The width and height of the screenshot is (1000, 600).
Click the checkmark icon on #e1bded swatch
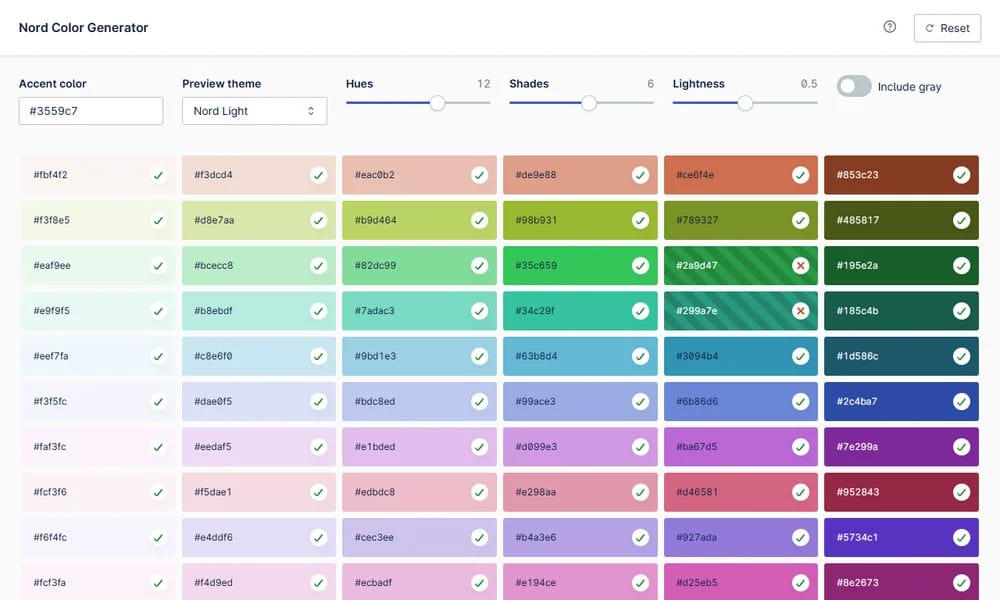(480, 446)
